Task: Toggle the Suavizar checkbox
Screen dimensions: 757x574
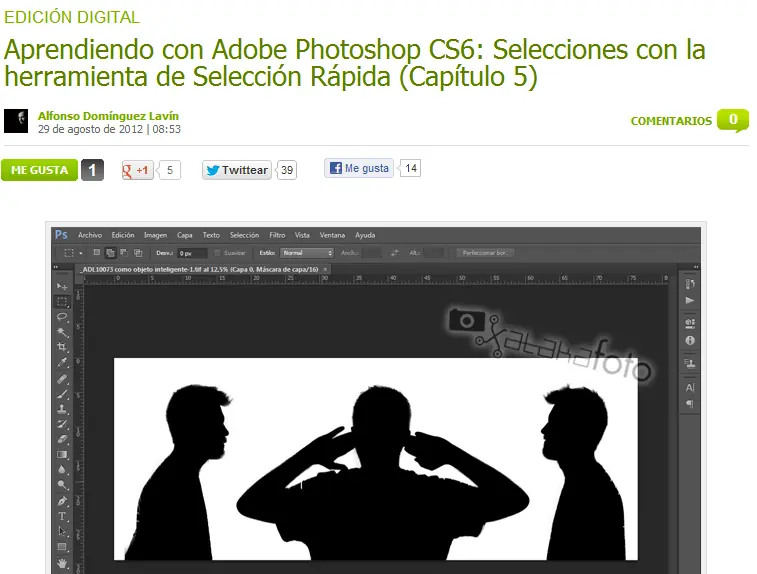Action: pyautogui.click(x=217, y=253)
